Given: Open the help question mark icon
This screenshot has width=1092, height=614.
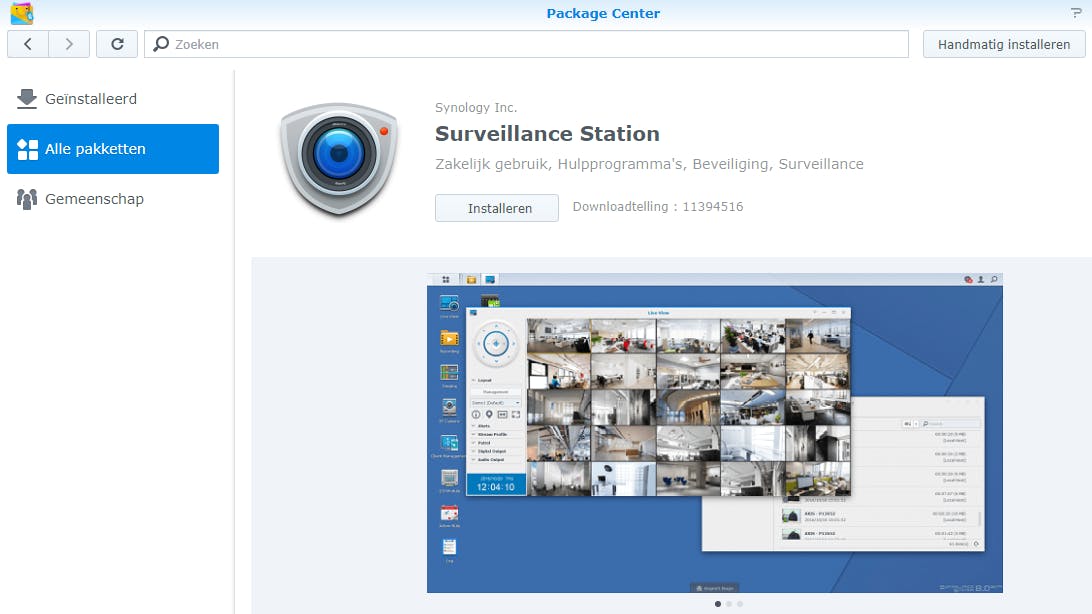Looking at the screenshot, I should point(1076,13).
